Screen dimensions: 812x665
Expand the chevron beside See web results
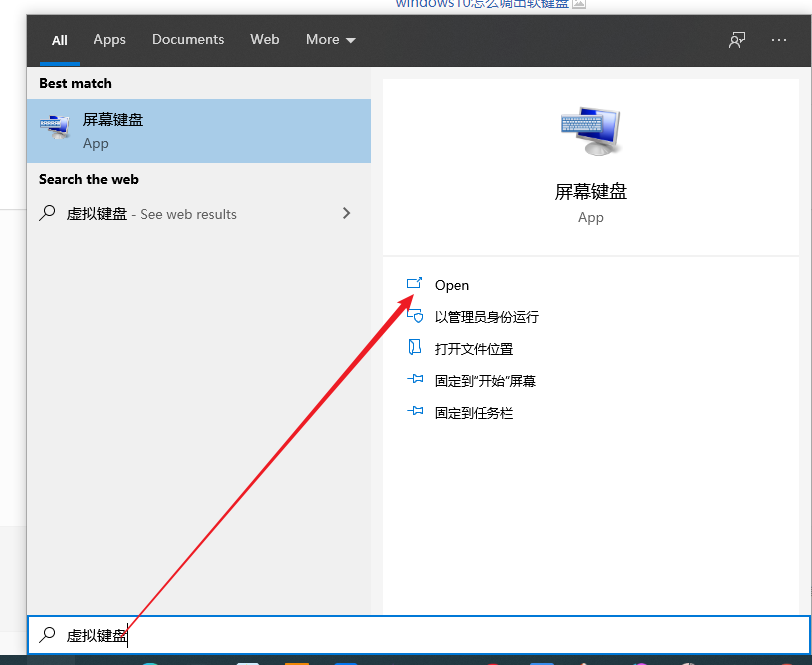coord(346,213)
